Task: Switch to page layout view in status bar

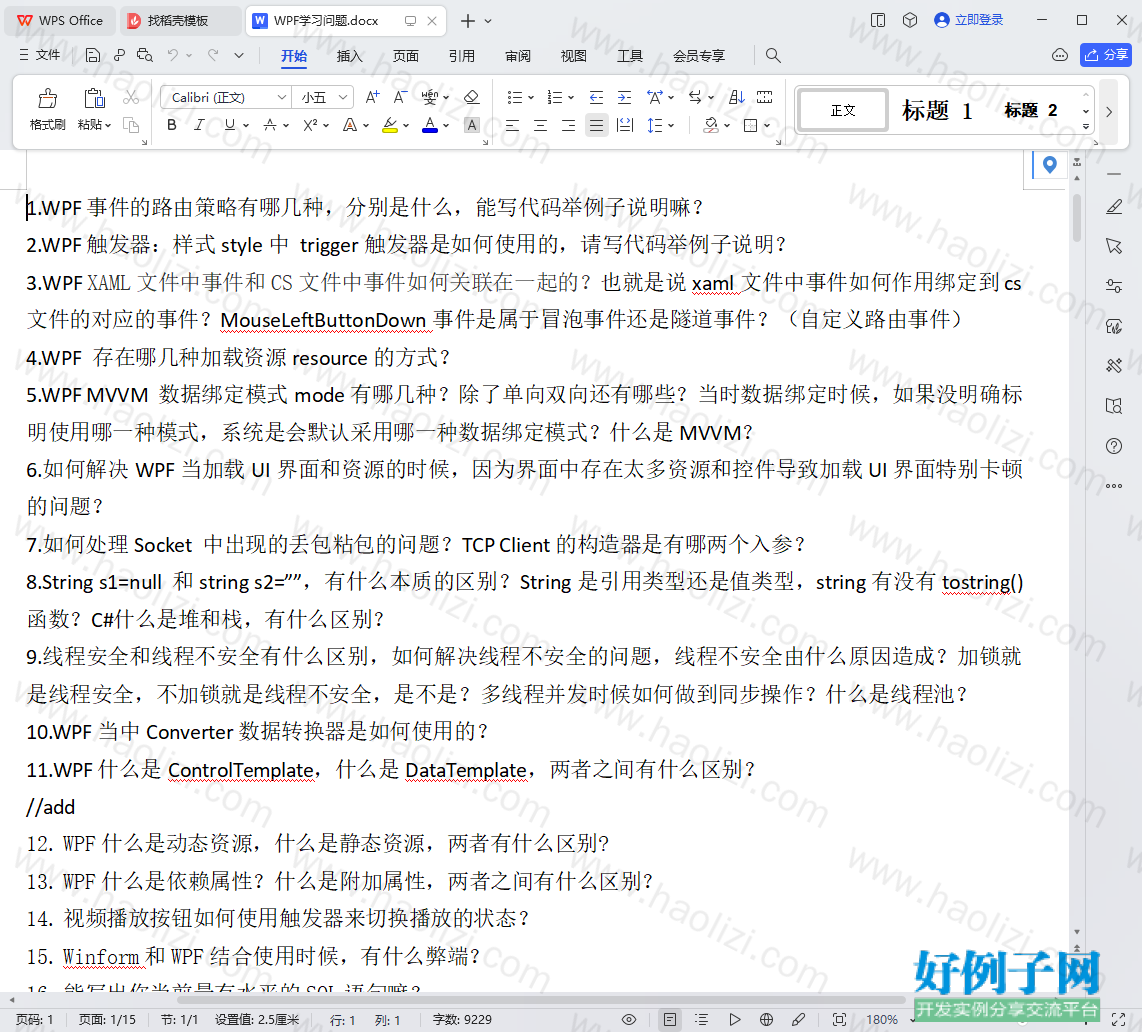Action: [669, 1020]
